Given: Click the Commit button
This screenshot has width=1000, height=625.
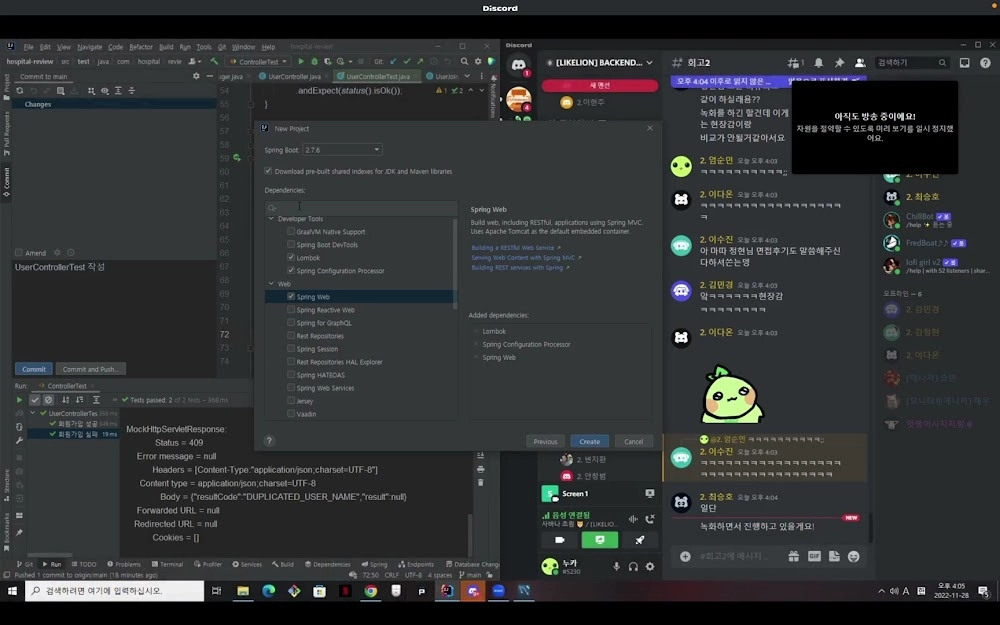Looking at the screenshot, I should coord(34,369).
